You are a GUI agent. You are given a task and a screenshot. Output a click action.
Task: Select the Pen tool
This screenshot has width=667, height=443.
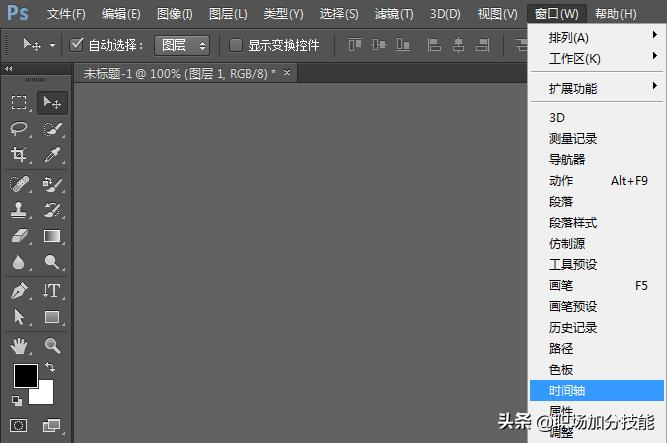point(19,291)
